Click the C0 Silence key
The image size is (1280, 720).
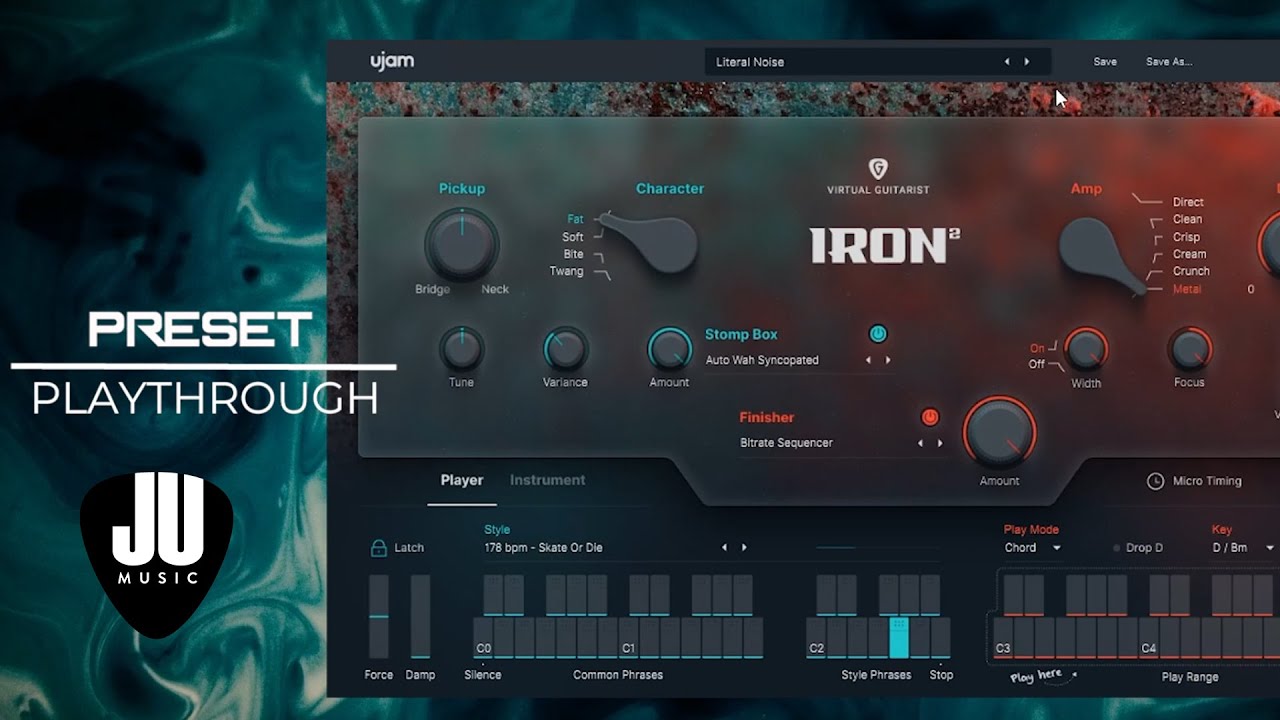(x=483, y=638)
